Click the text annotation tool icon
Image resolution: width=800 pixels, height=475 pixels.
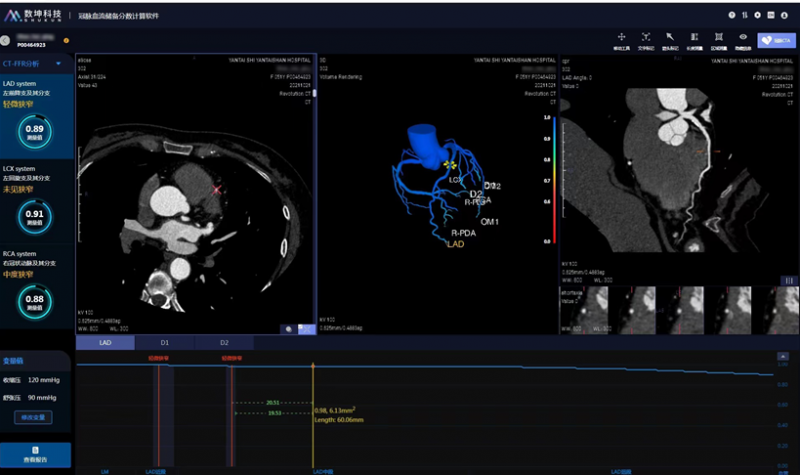point(646,37)
